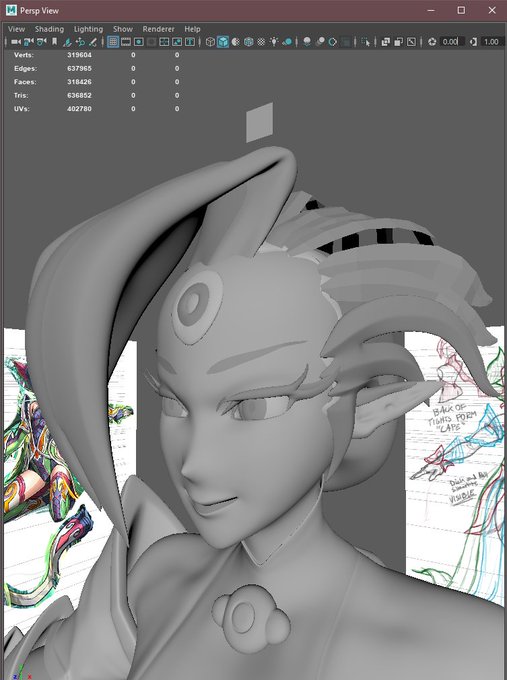Open the View menu
Image resolution: width=507 pixels, height=680 pixels.
click(16, 29)
